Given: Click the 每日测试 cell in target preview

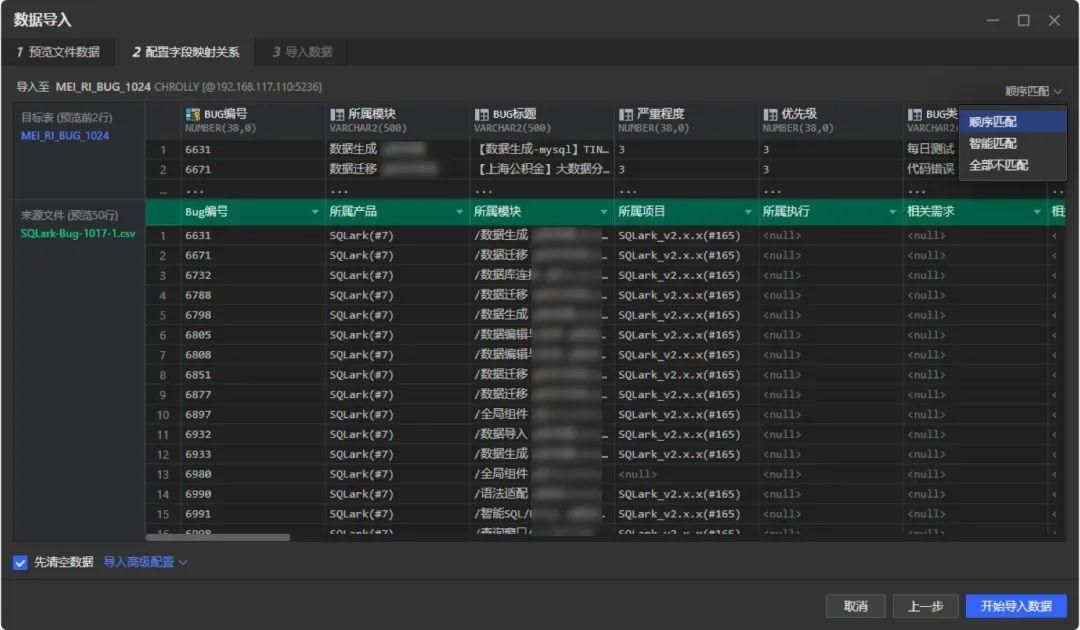Looking at the screenshot, I should (931, 149).
